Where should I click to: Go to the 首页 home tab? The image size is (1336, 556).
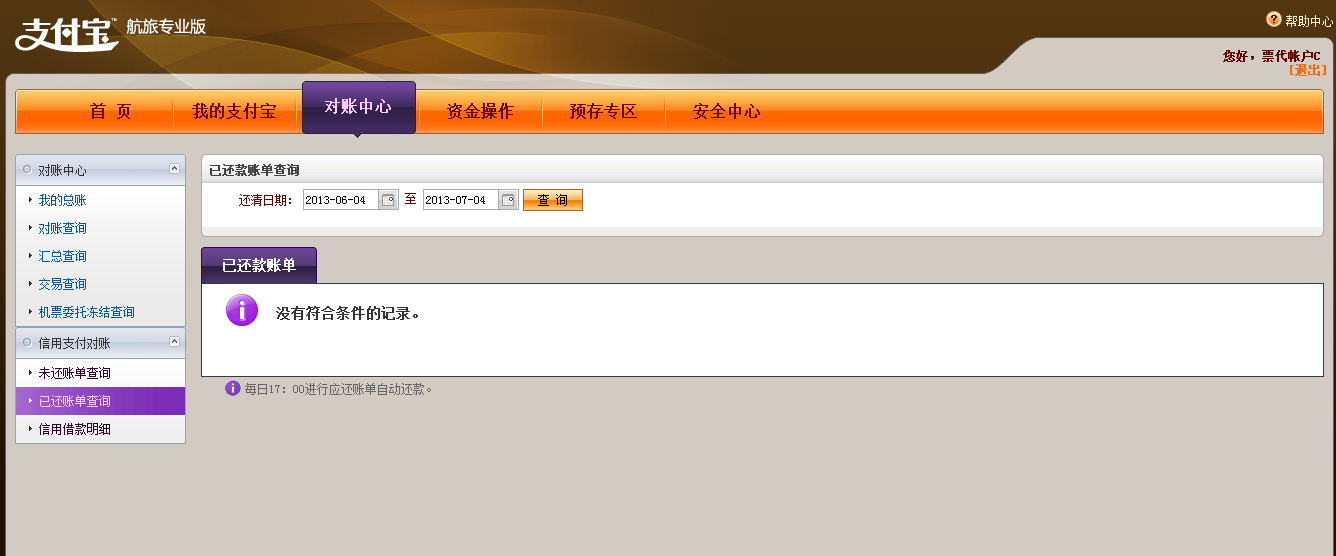tap(110, 111)
